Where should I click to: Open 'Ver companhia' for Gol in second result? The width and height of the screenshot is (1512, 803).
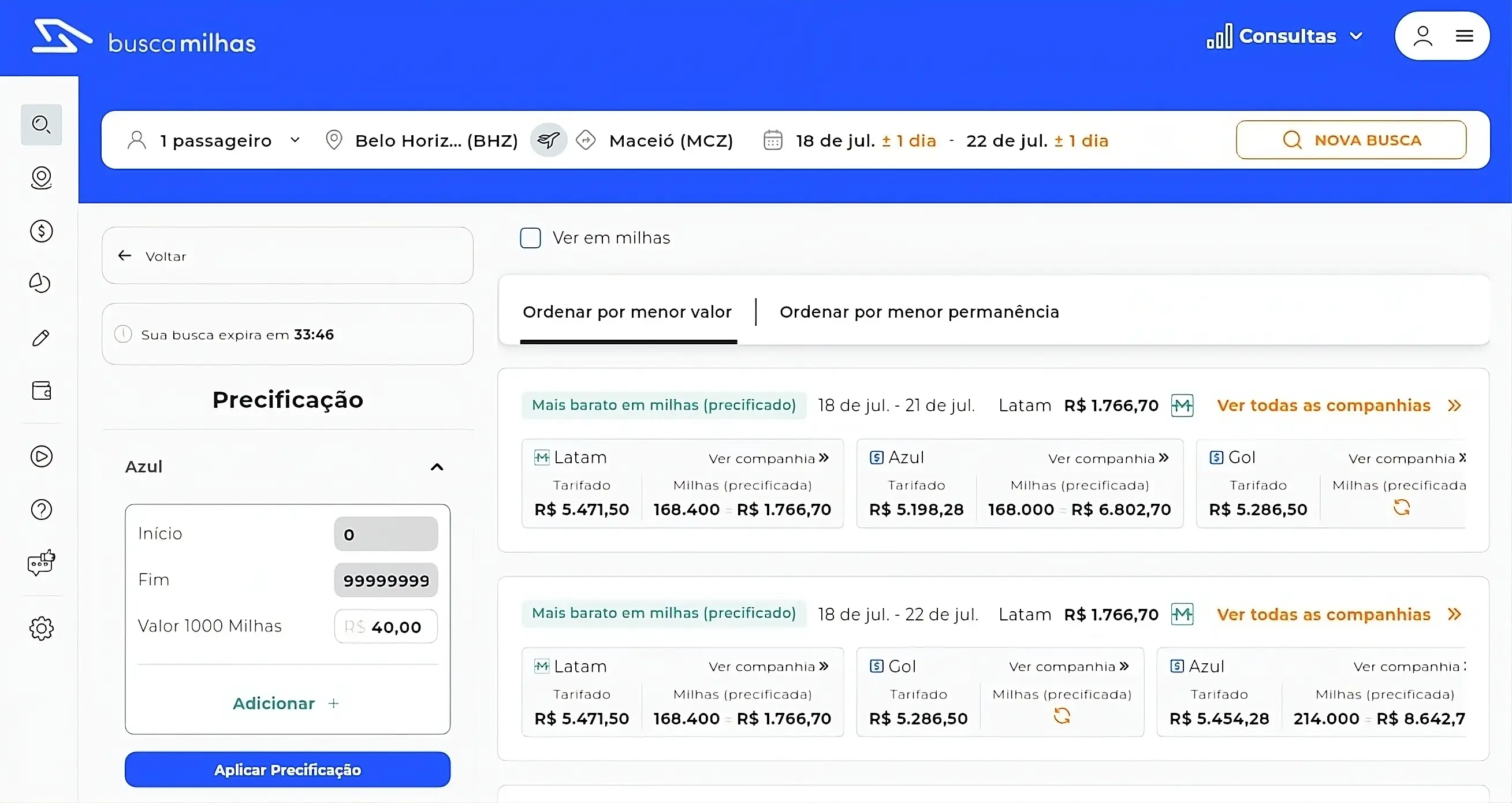tap(1069, 667)
